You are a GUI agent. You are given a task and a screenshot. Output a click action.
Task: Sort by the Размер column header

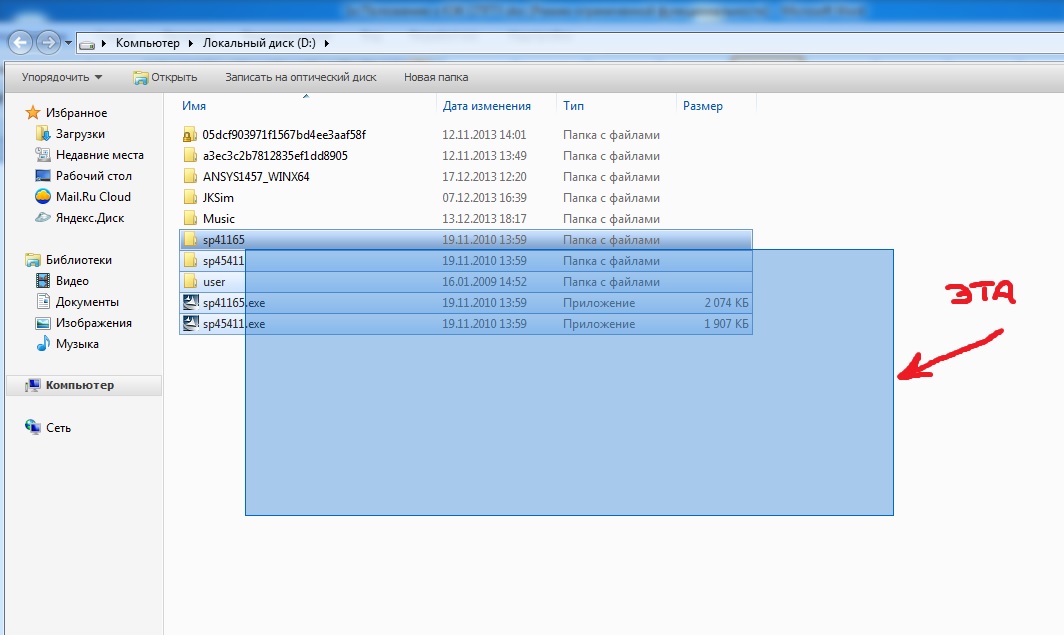click(702, 106)
